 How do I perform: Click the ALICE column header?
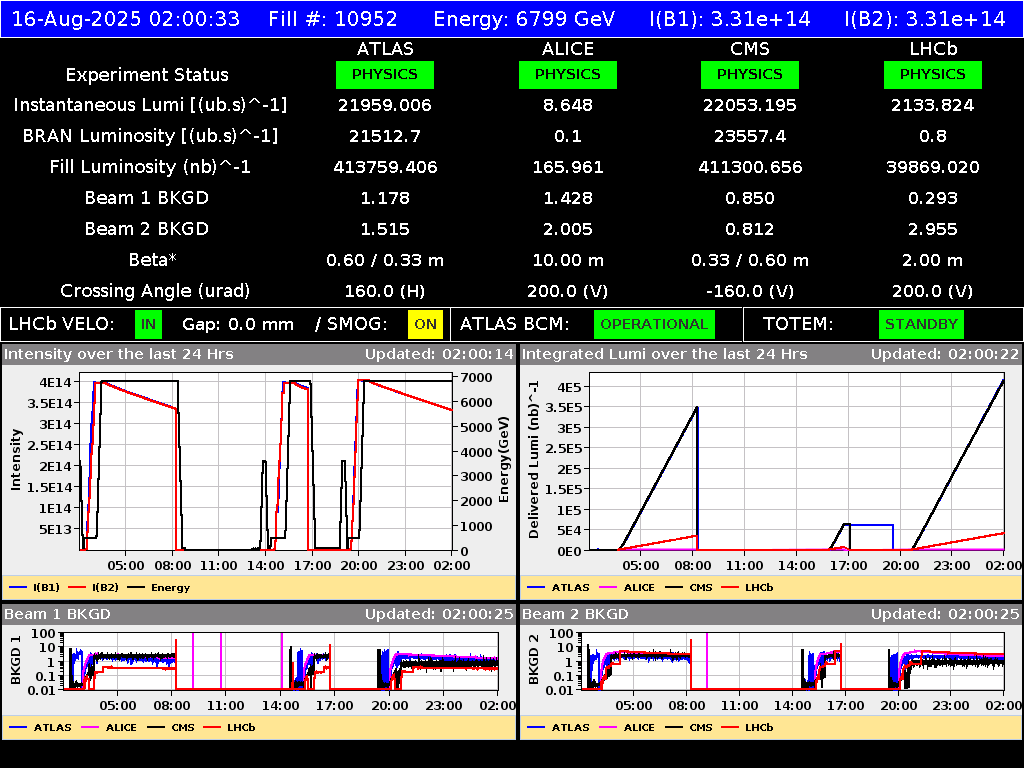568,49
